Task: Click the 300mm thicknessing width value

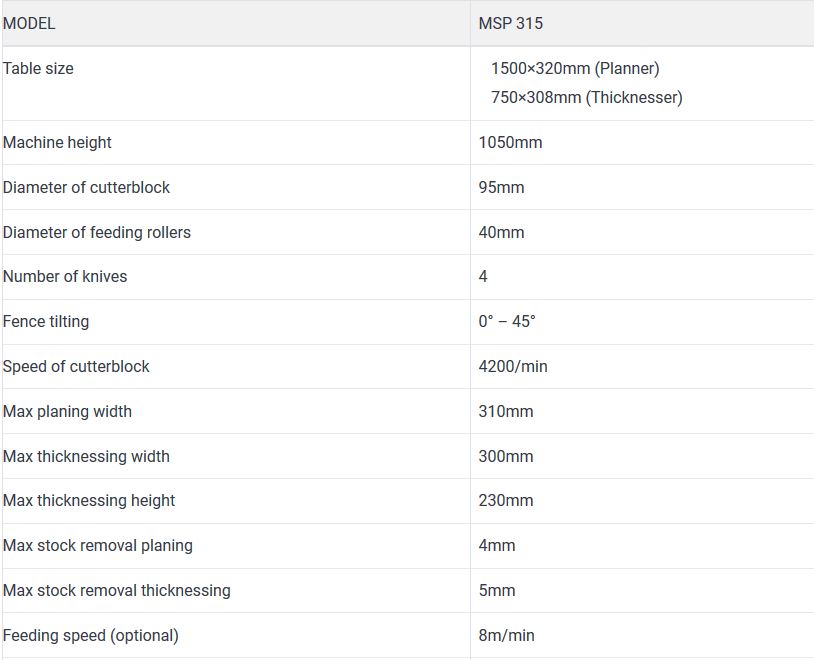Action: [506, 456]
